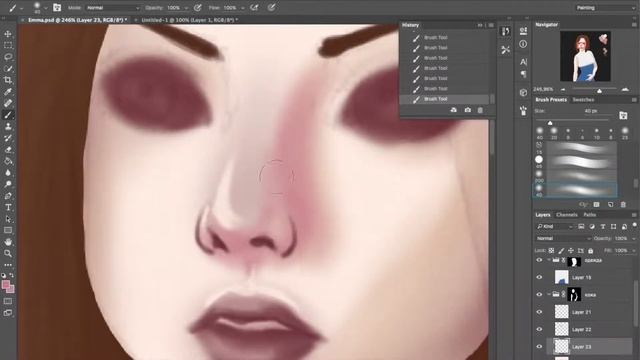Open the Character panel icon

coord(523,62)
